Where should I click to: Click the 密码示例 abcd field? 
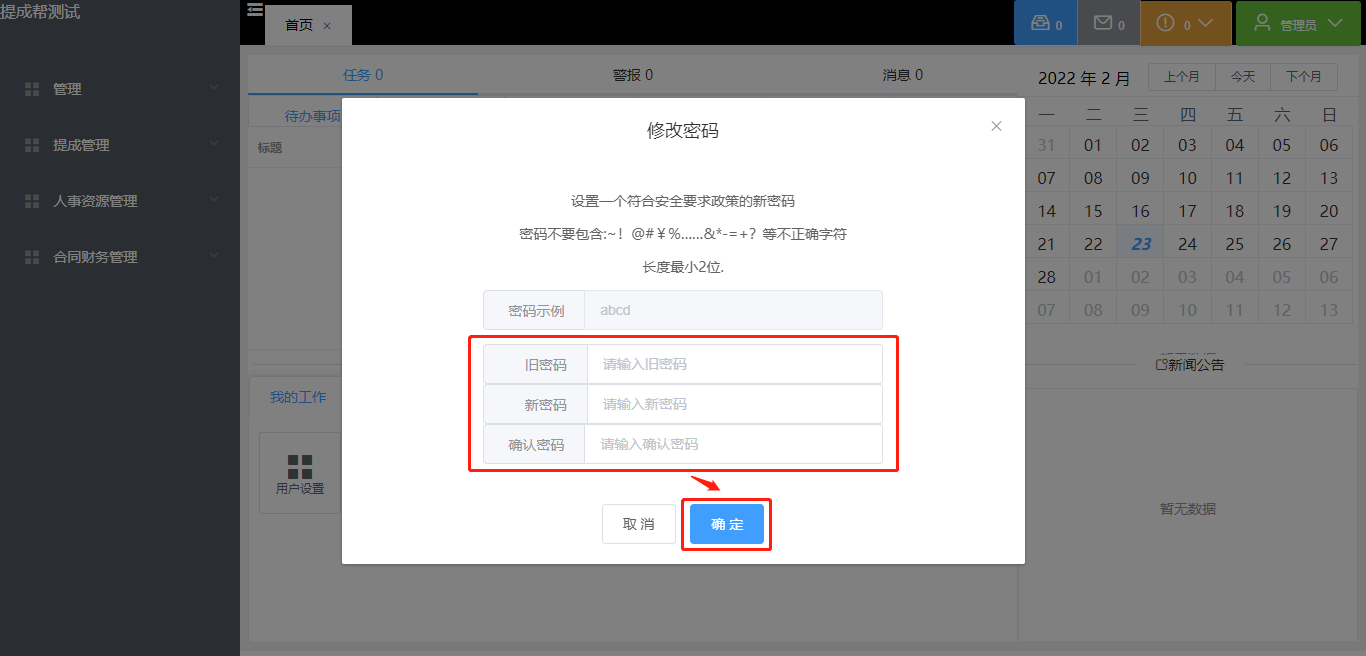733,310
